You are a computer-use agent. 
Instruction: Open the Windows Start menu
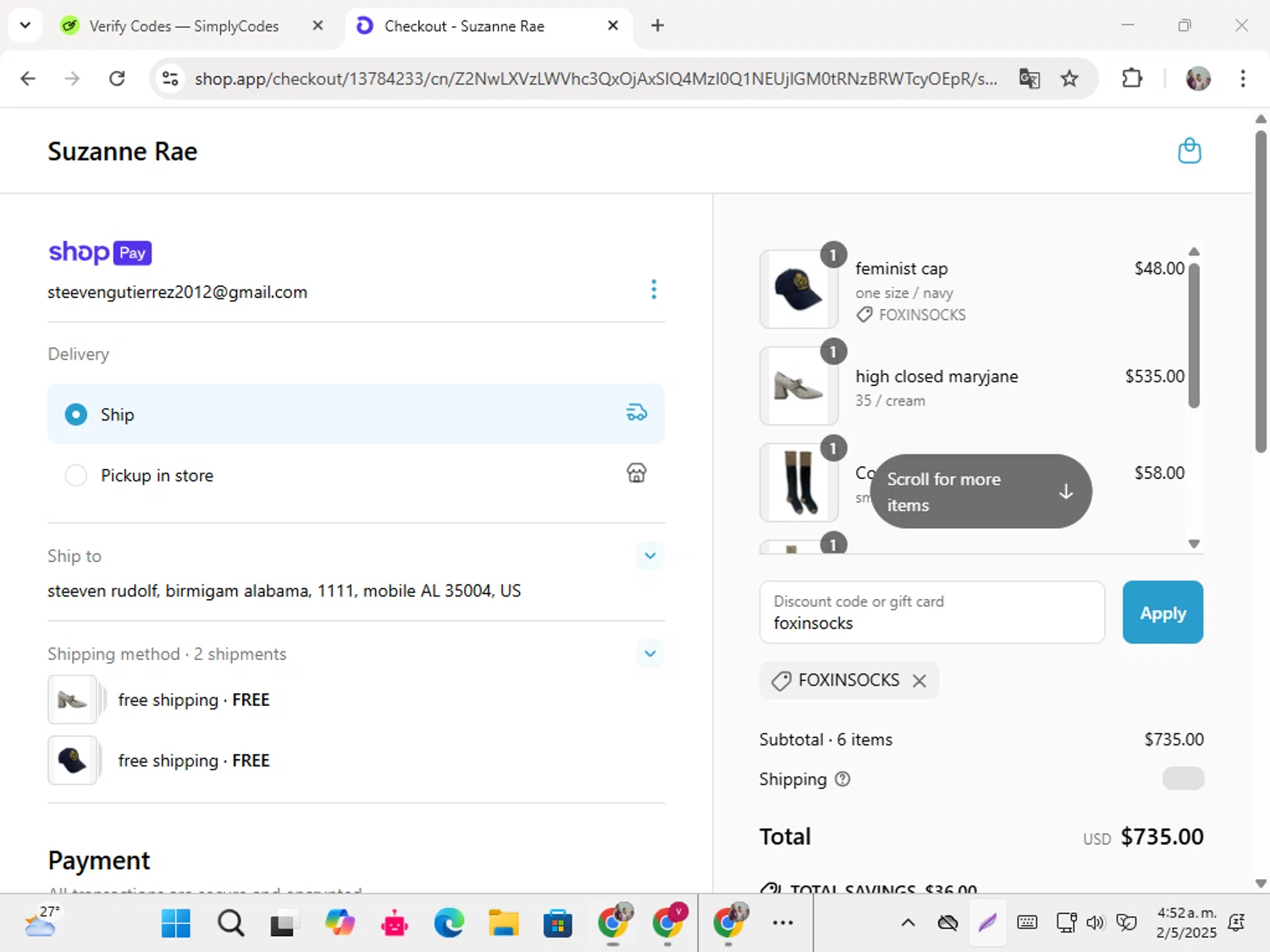tap(175, 923)
